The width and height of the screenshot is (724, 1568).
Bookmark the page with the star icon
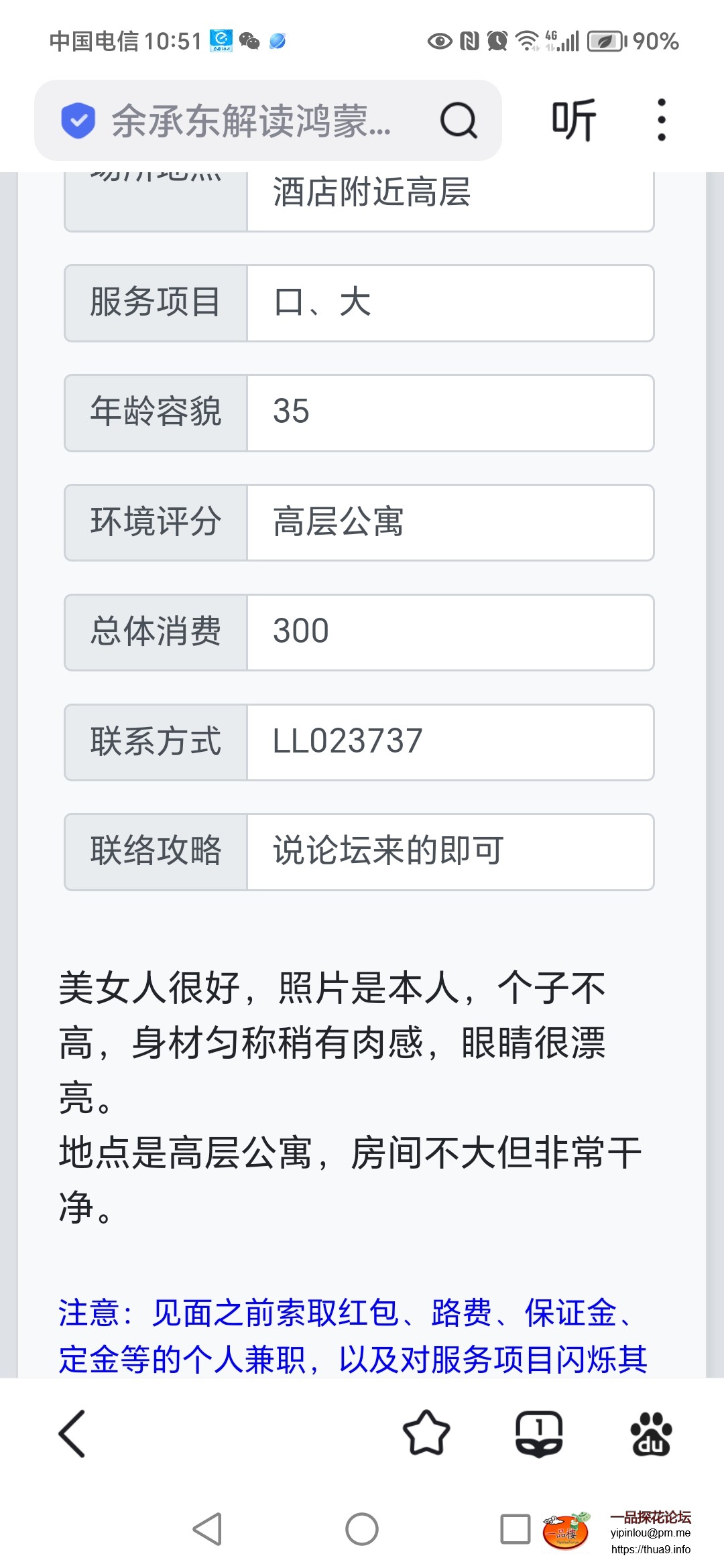coord(426,1434)
